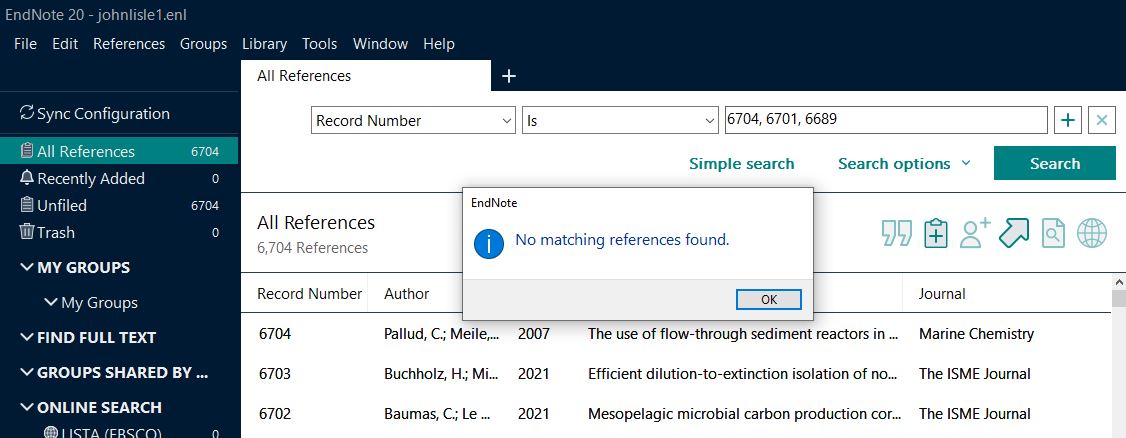Click the search value input field

pyautogui.click(x=885, y=120)
